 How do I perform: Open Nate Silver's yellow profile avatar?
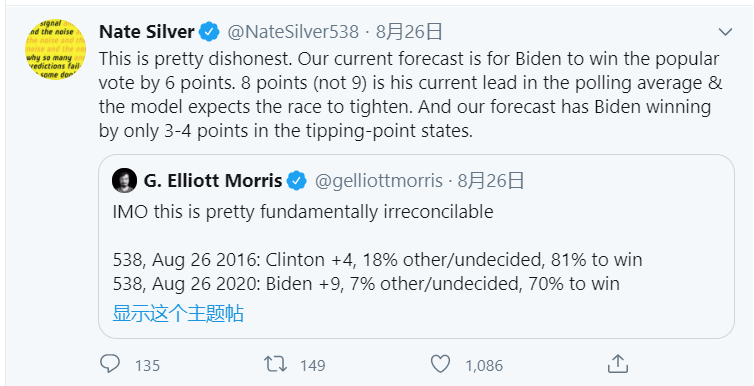pyautogui.click(x=55, y=50)
